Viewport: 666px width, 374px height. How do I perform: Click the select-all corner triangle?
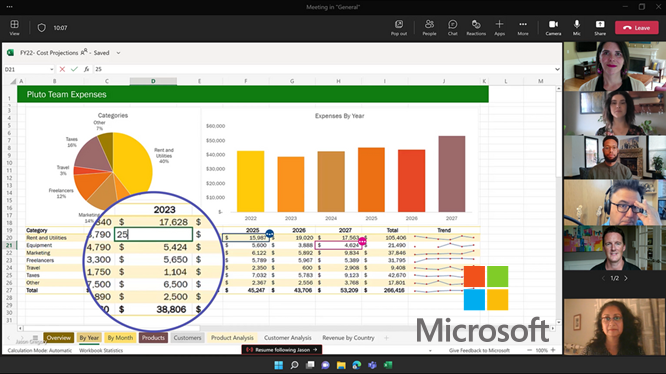point(13,81)
